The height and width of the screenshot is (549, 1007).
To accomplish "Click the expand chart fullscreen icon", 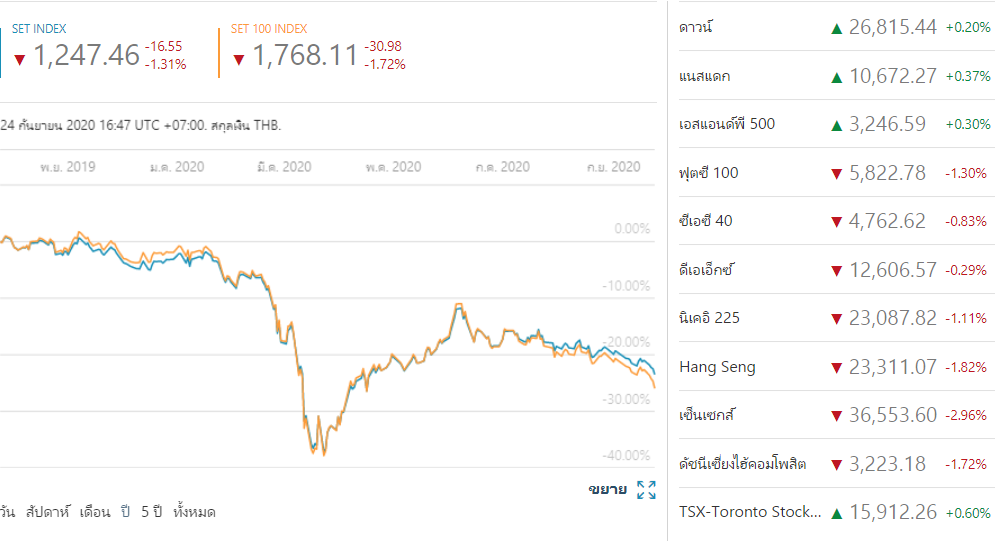I will pos(646,490).
